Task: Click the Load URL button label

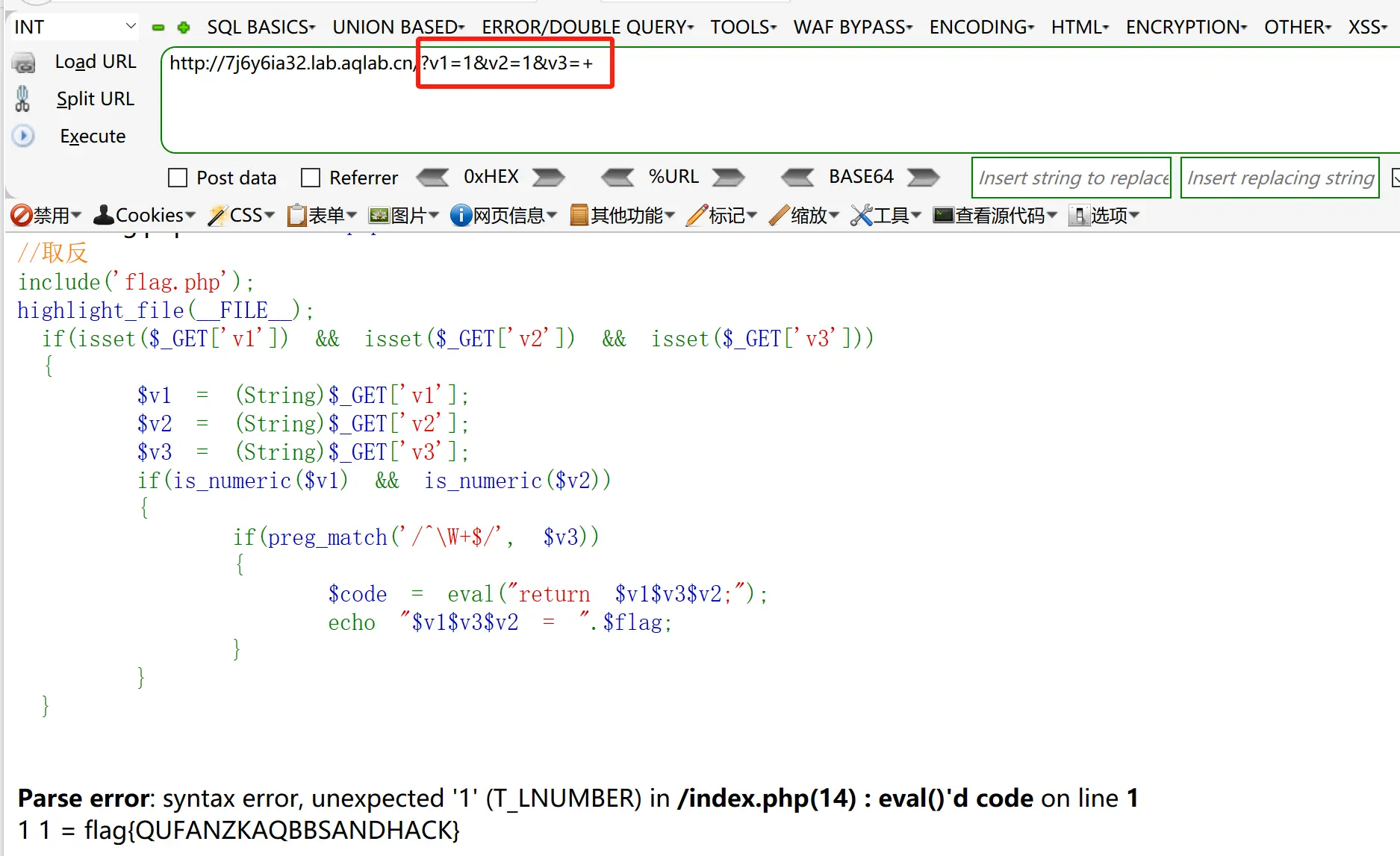Action: click(96, 62)
